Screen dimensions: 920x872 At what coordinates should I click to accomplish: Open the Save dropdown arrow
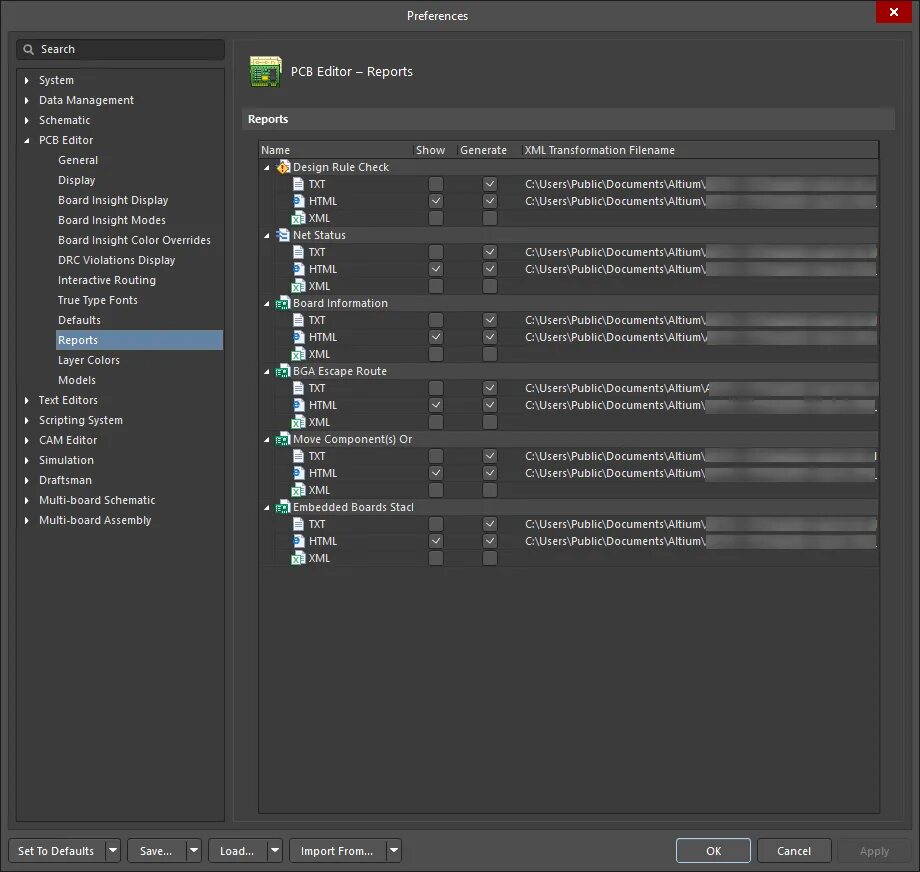(194, 850)
